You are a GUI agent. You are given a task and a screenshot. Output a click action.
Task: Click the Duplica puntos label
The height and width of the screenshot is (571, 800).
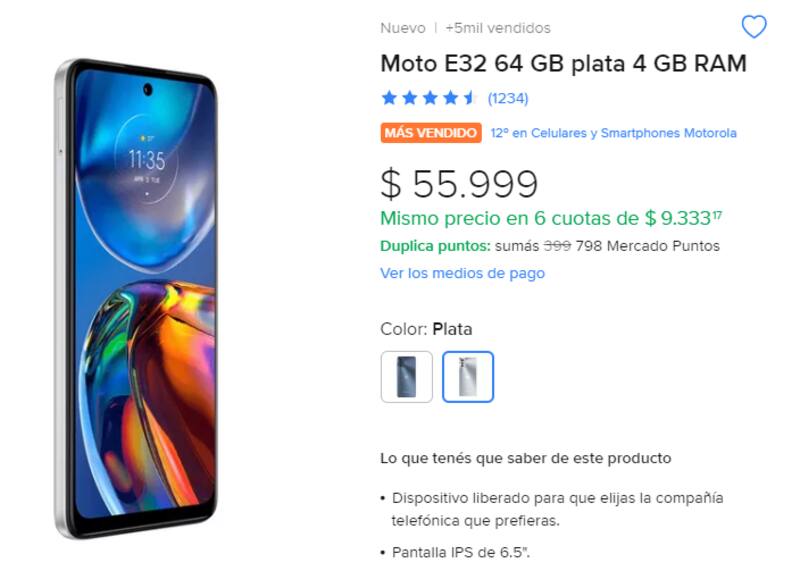point(435,246)
